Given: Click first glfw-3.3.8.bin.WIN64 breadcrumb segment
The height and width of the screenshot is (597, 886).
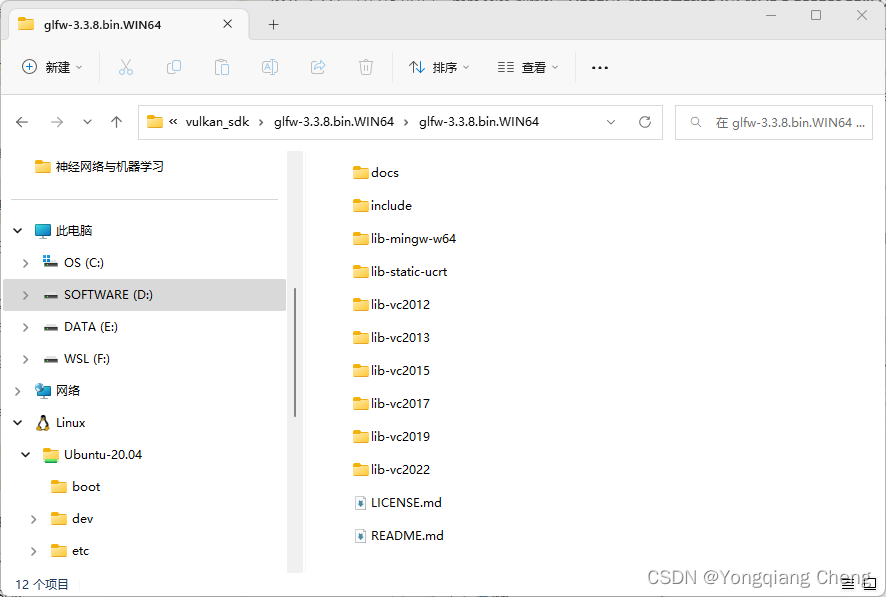Looking at the screenshot, I should (x=334, y=122).
